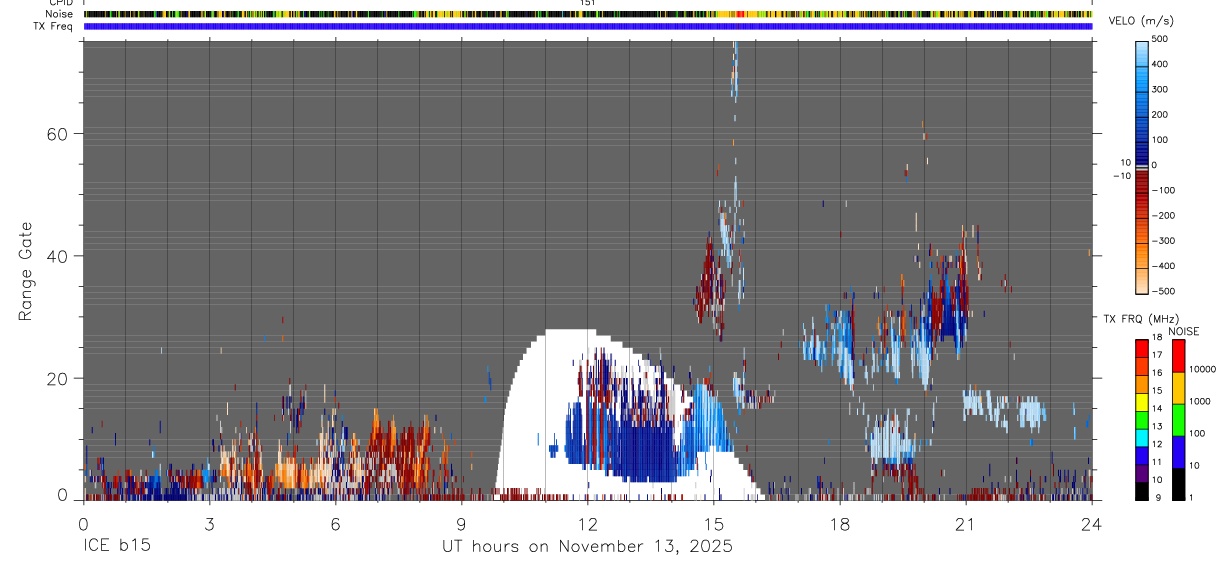This screenshot has height=567, width=1228.
Task: Click the NOISE legend title
Action: 1183,331
